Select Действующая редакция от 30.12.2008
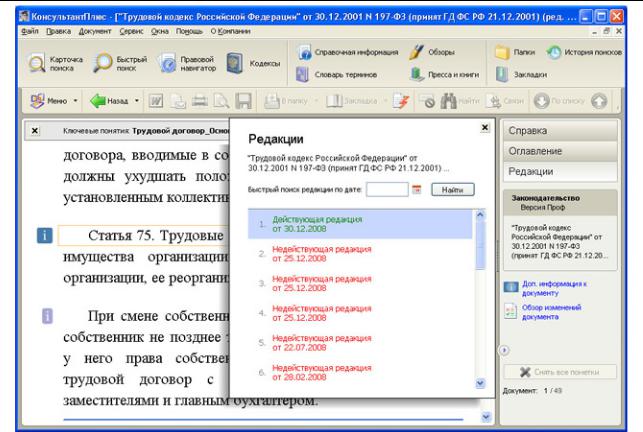 [360, 224]
